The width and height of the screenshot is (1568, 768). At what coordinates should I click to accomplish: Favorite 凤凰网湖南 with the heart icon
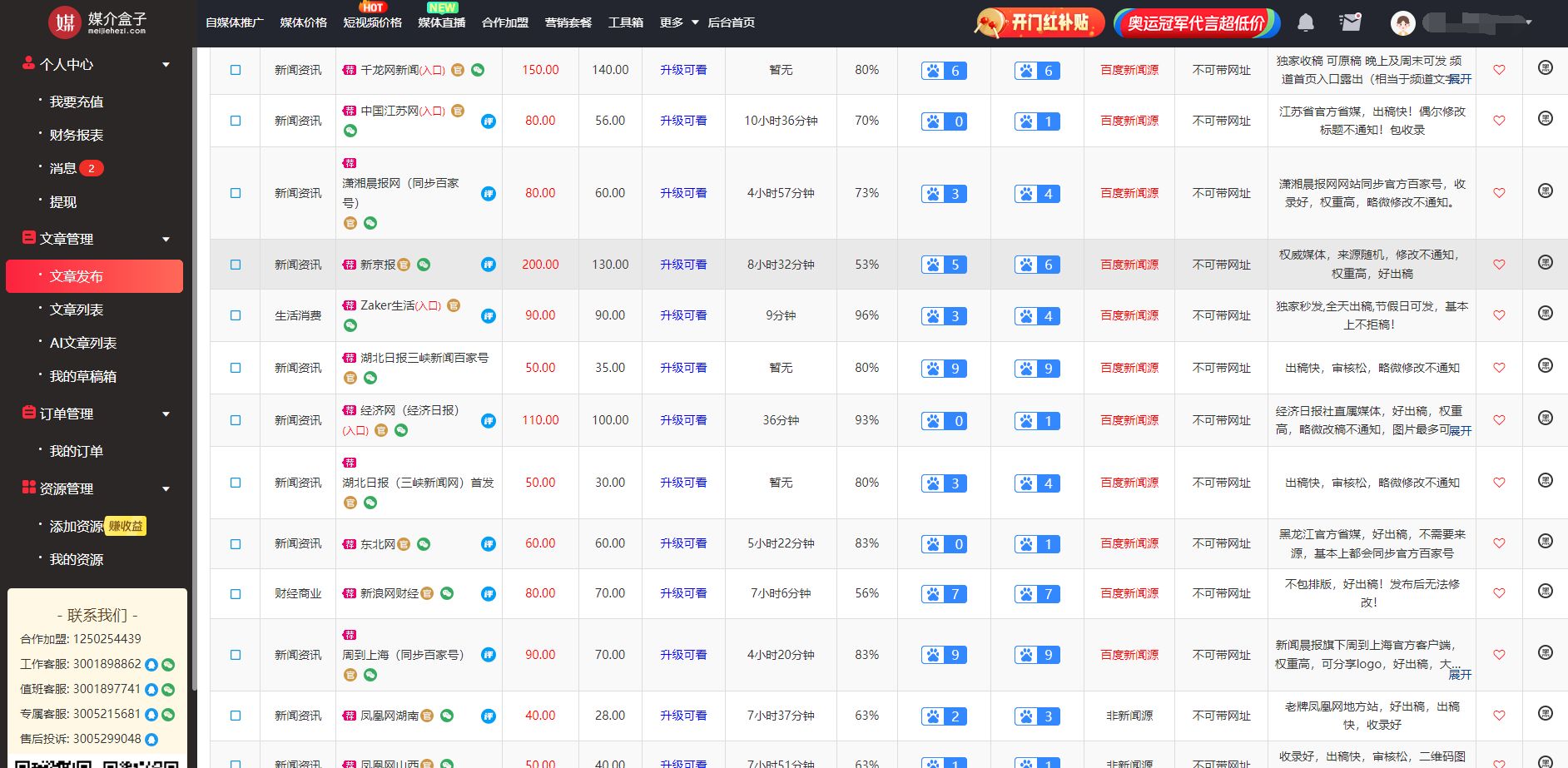click(1499, 716)
